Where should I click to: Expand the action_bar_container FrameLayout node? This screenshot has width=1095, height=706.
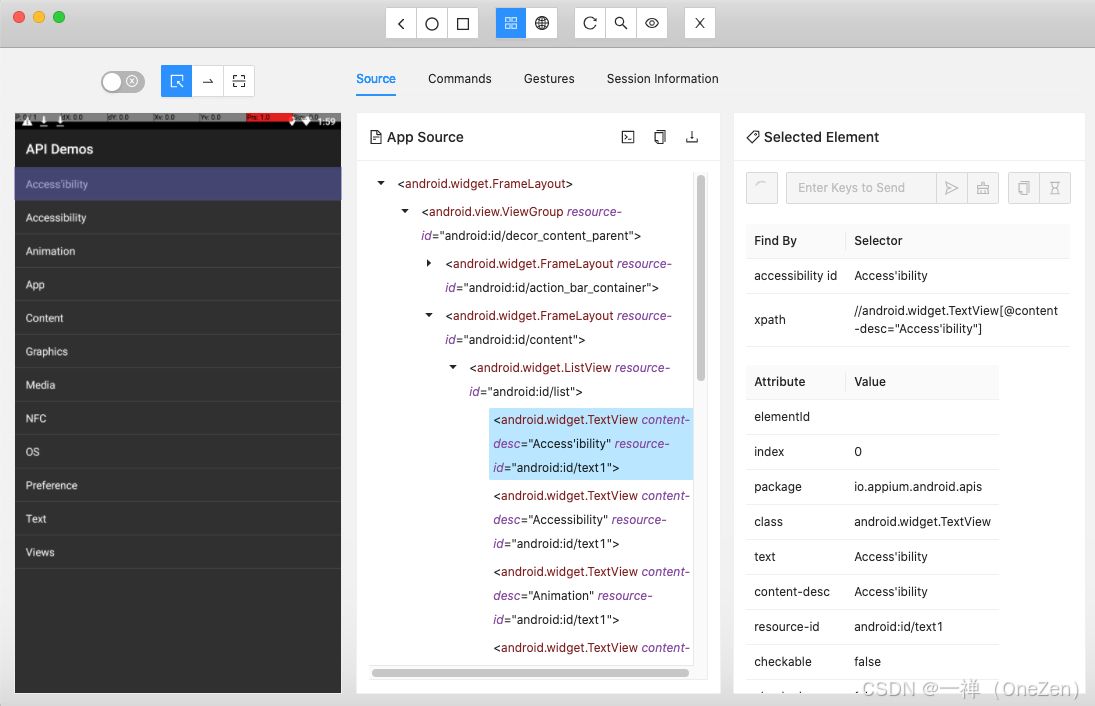point(429,263)
